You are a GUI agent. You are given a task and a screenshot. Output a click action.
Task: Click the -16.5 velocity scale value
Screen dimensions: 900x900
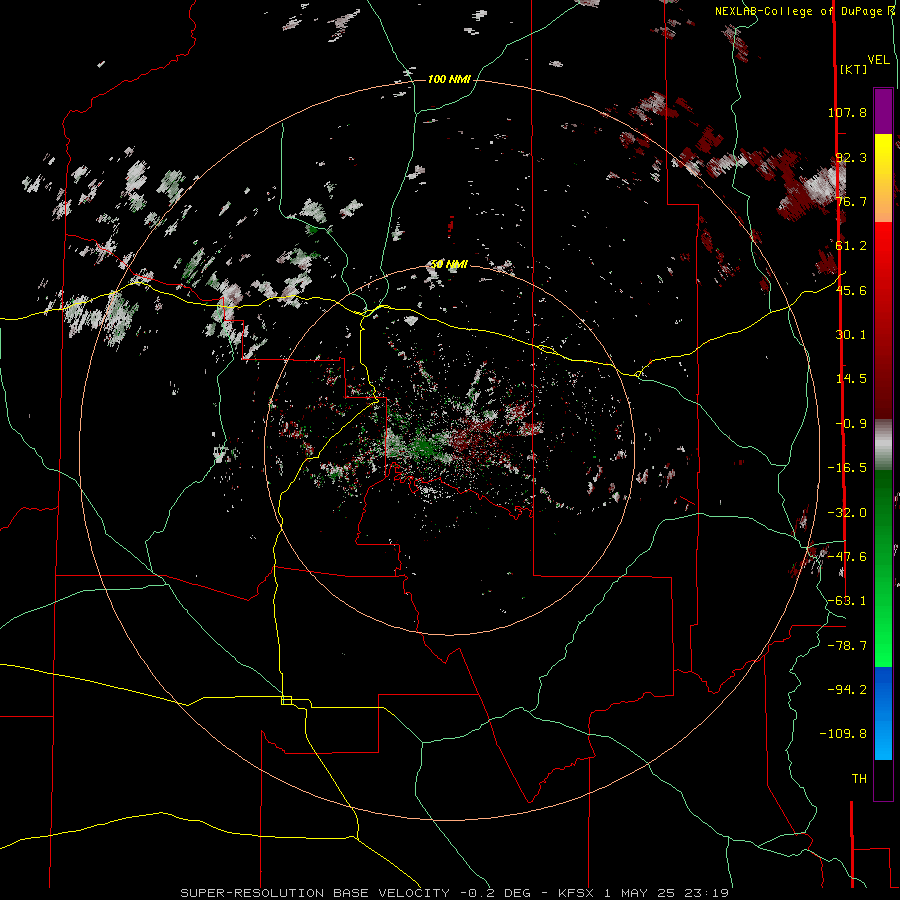pyautogui.click(x=847, y=468)
